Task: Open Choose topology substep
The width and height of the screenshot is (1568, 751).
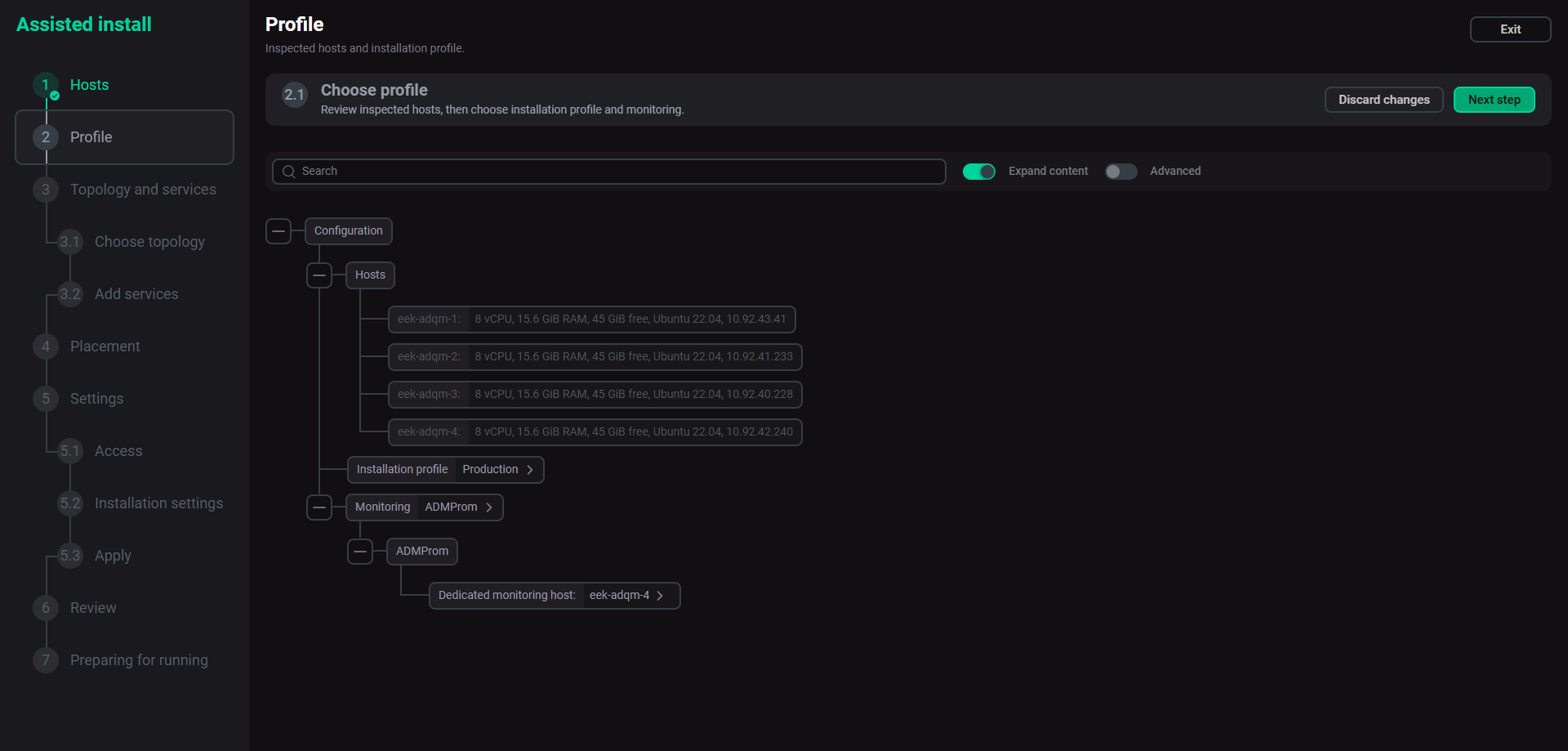Action: 149,242
